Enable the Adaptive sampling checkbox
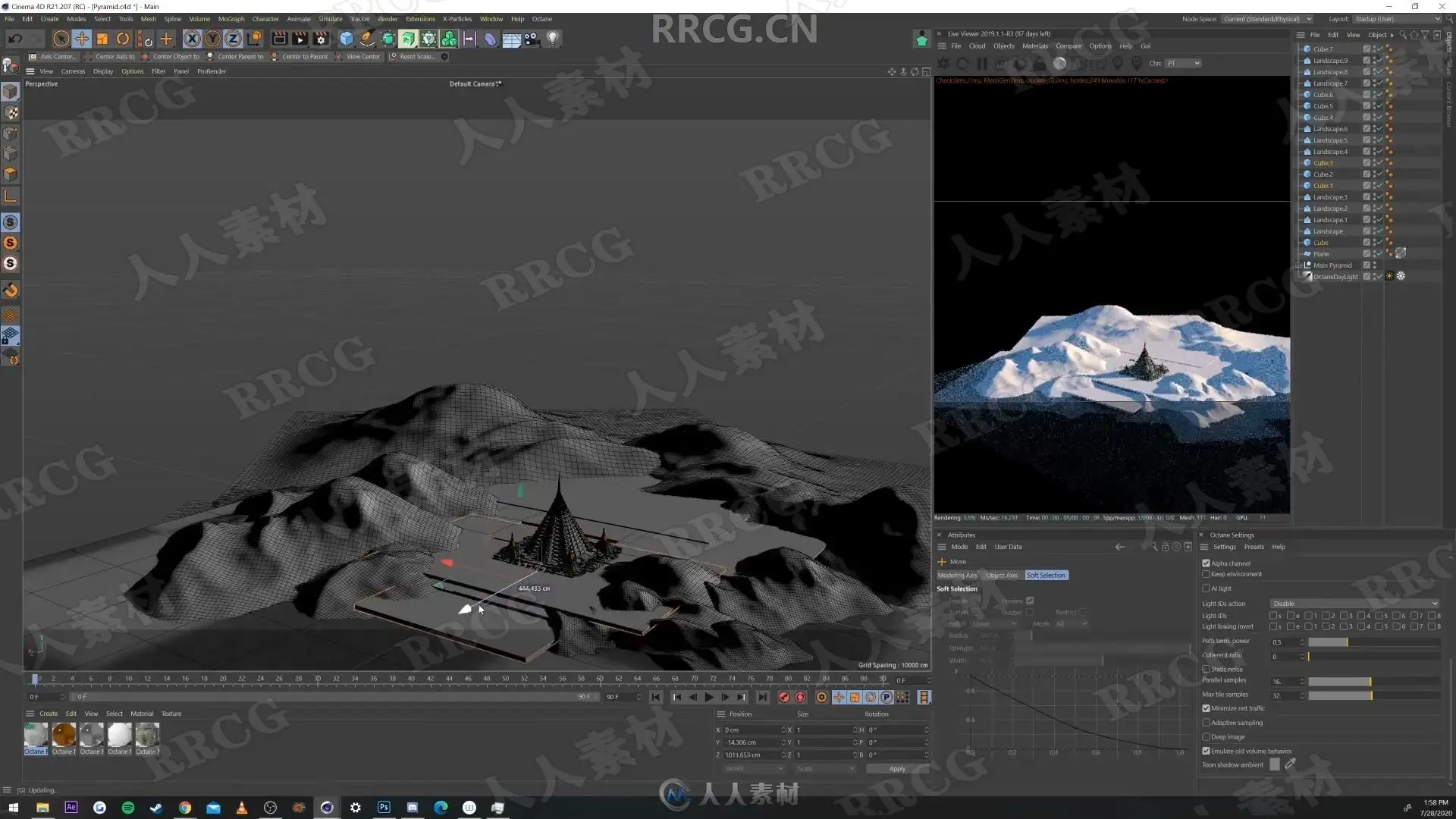 click(x=1206, y=723)
